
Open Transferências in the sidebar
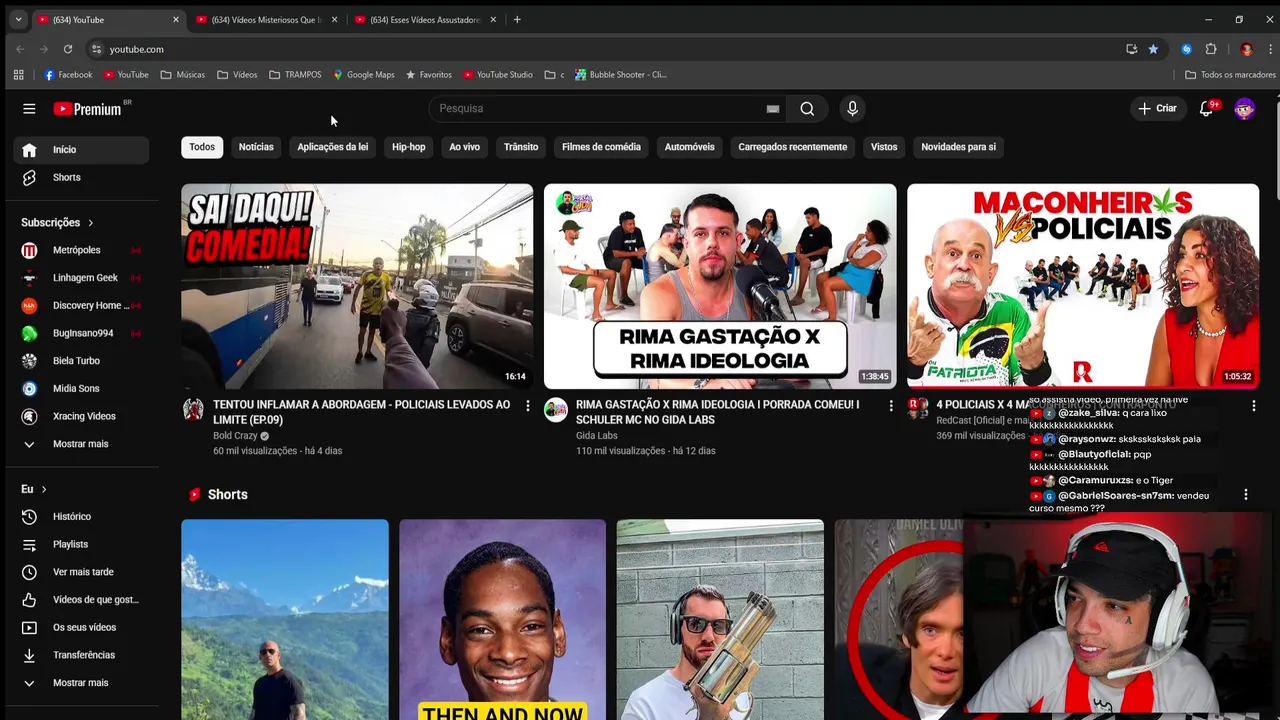point(81,655)
